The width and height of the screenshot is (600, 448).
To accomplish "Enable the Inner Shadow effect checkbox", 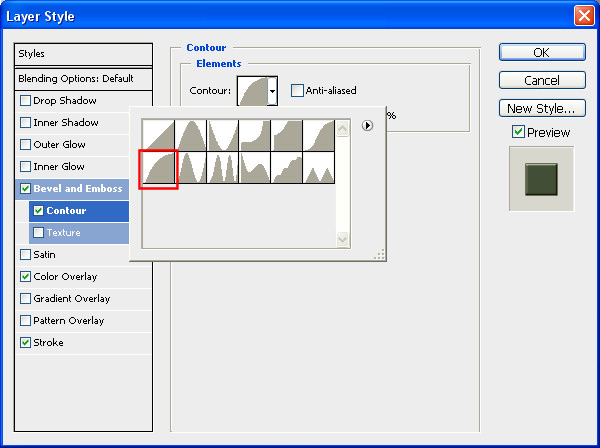I will point(25,122).
